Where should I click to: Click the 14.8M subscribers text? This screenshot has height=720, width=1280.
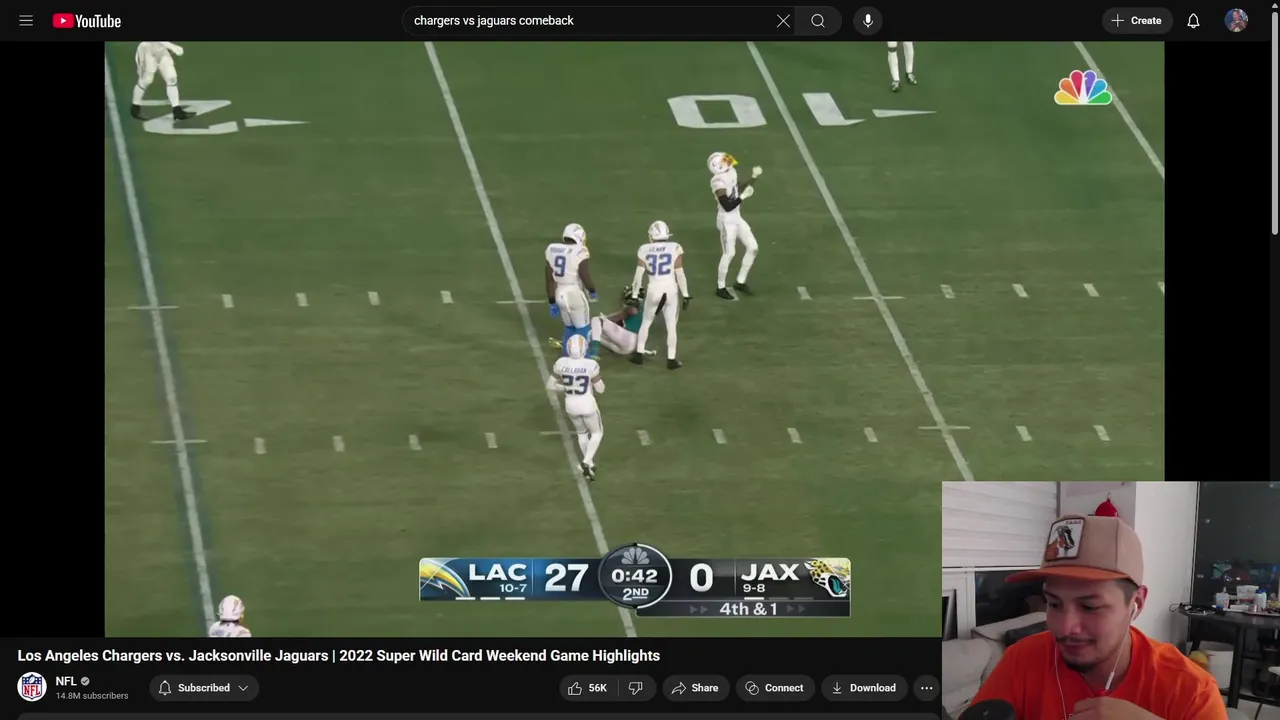[92, 696]
